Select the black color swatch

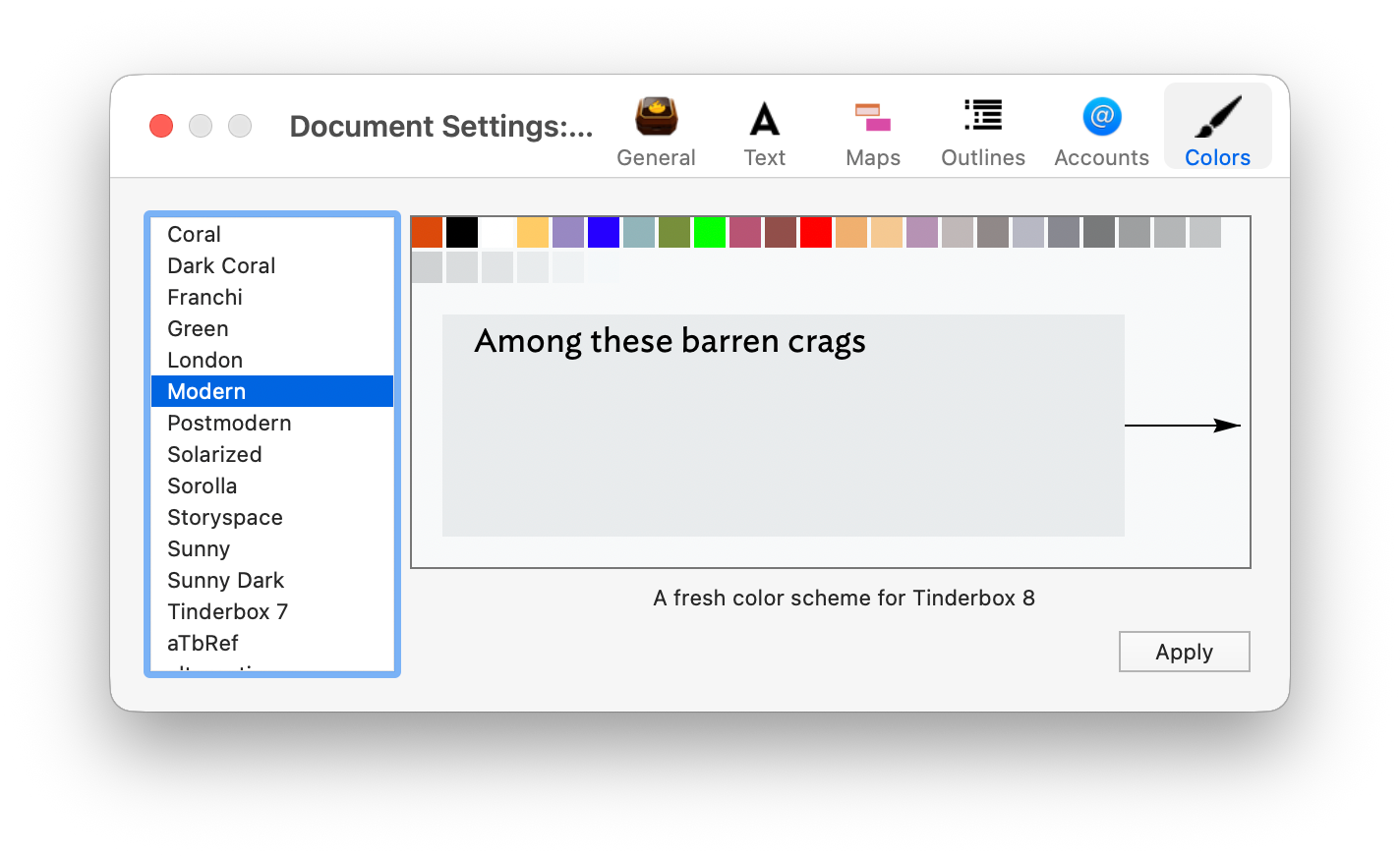[462, 233]
